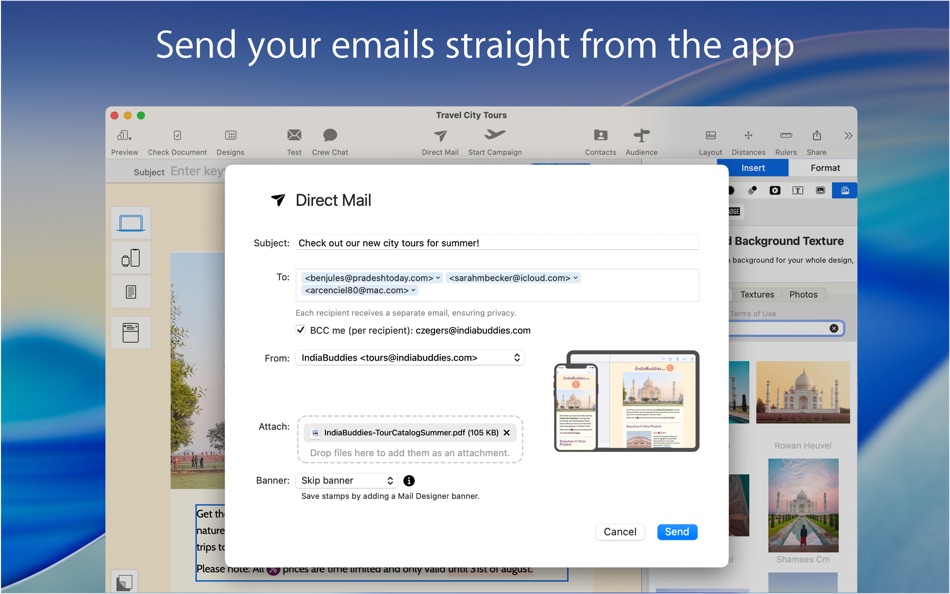The height and width of the screenshot is (594, 950).
Task: Open the Designs chooser icon
Action: (230, 135)
